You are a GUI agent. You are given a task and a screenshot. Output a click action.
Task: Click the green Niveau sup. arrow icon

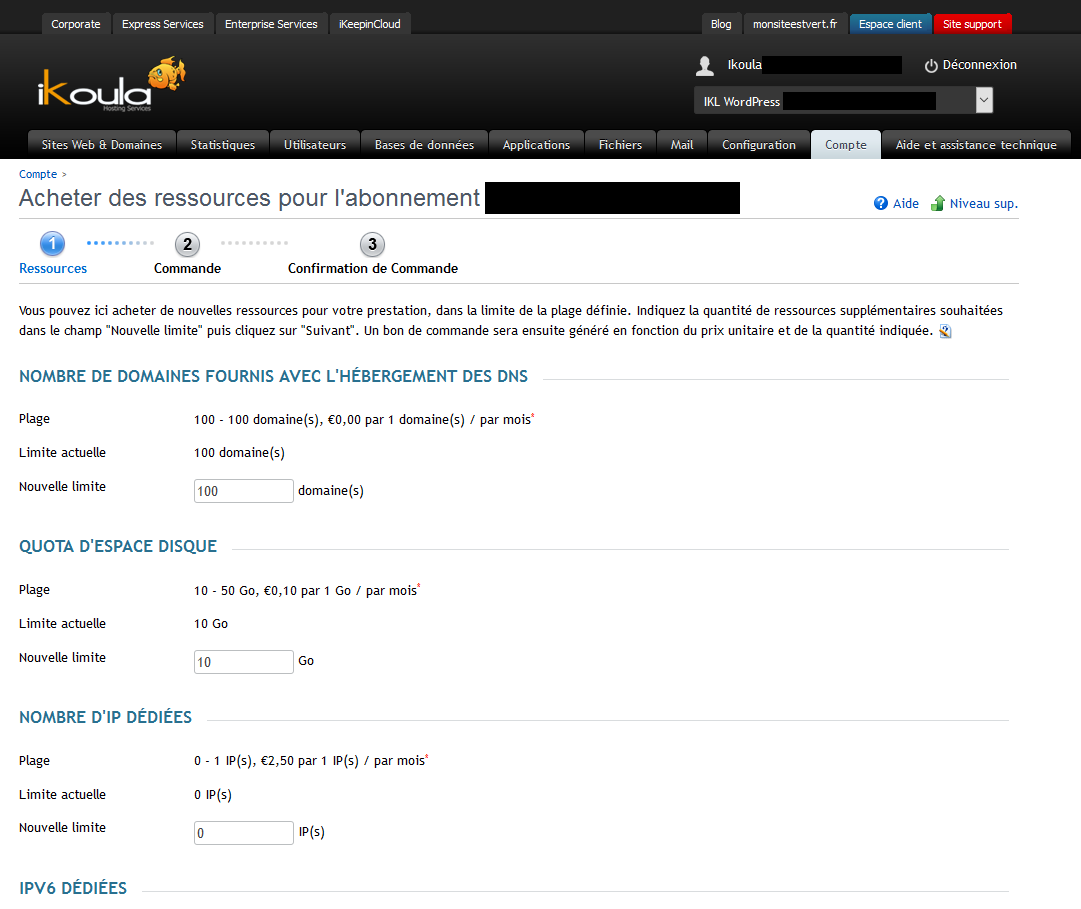point(938,203)
